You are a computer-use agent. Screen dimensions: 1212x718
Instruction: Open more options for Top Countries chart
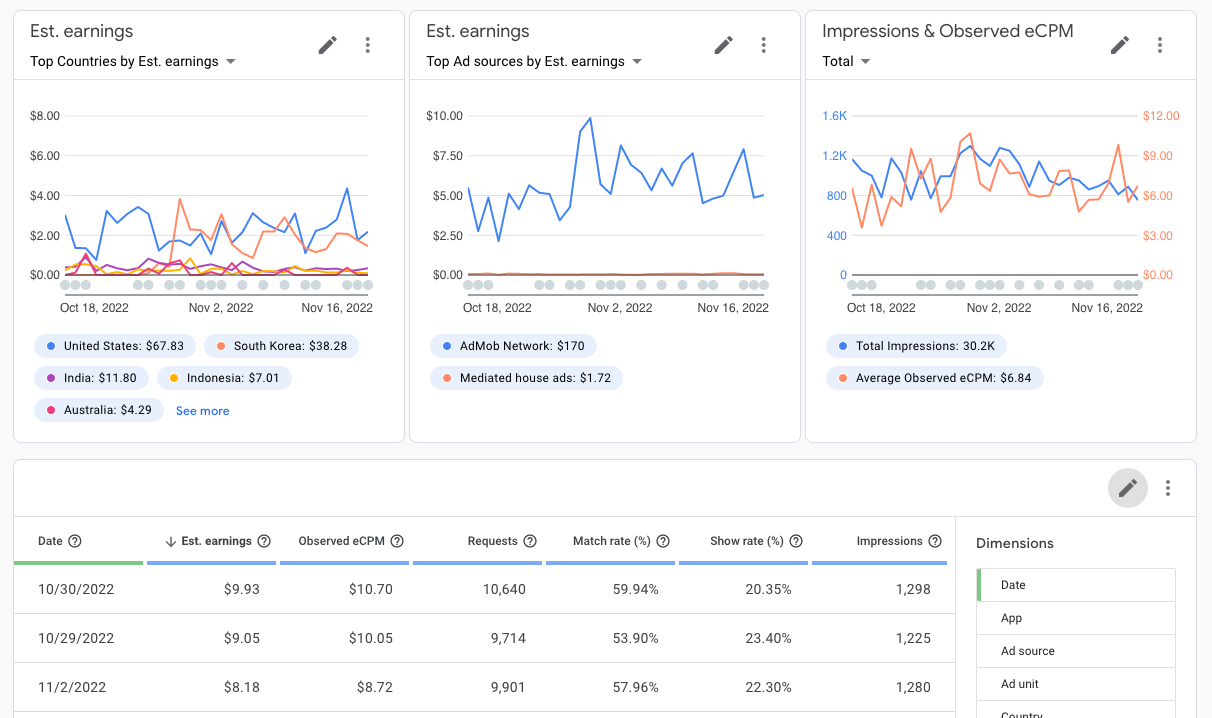(368, 45)
